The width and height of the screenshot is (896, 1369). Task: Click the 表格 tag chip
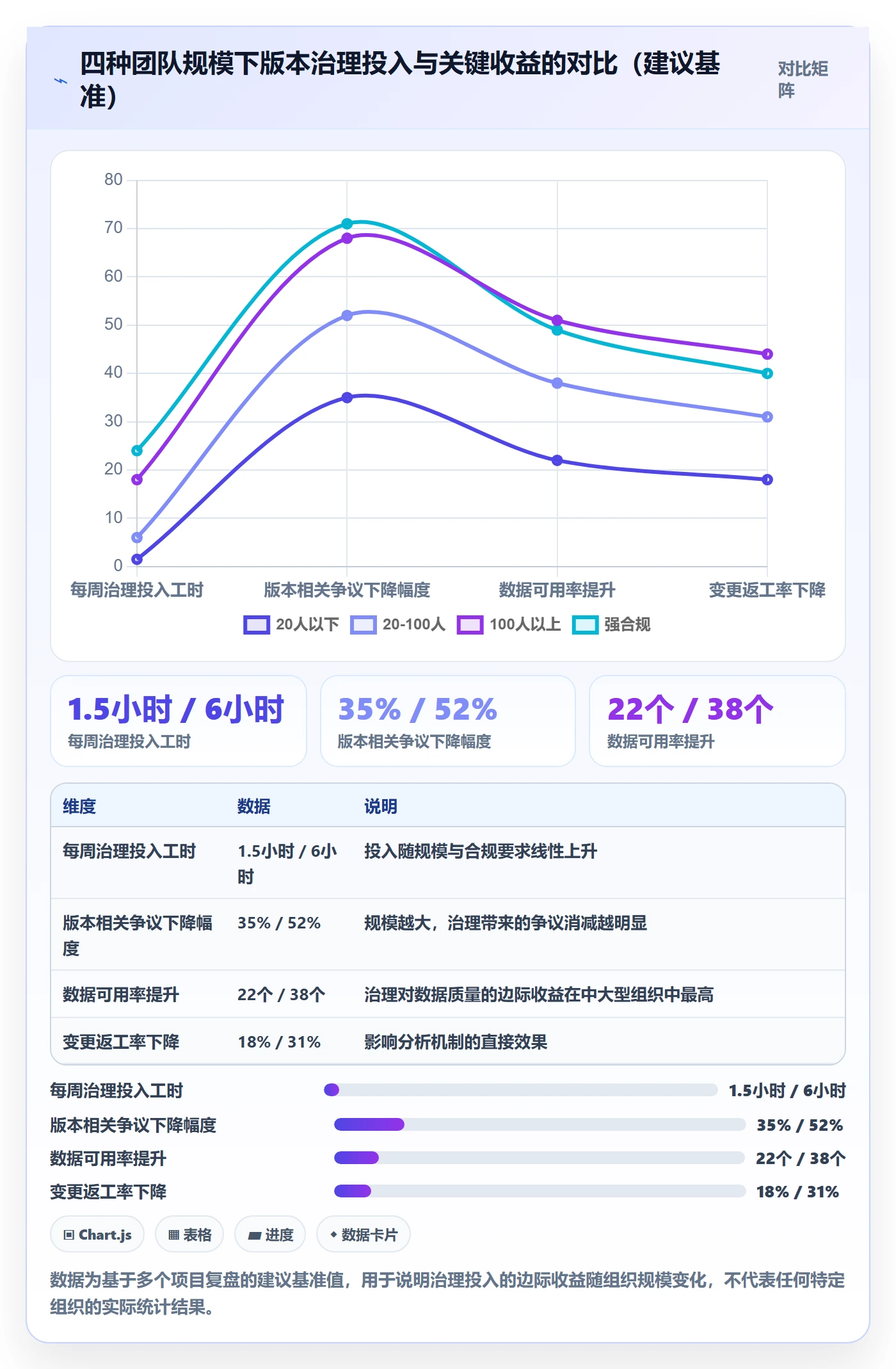pyautogui.click(x=189, y=1235)
